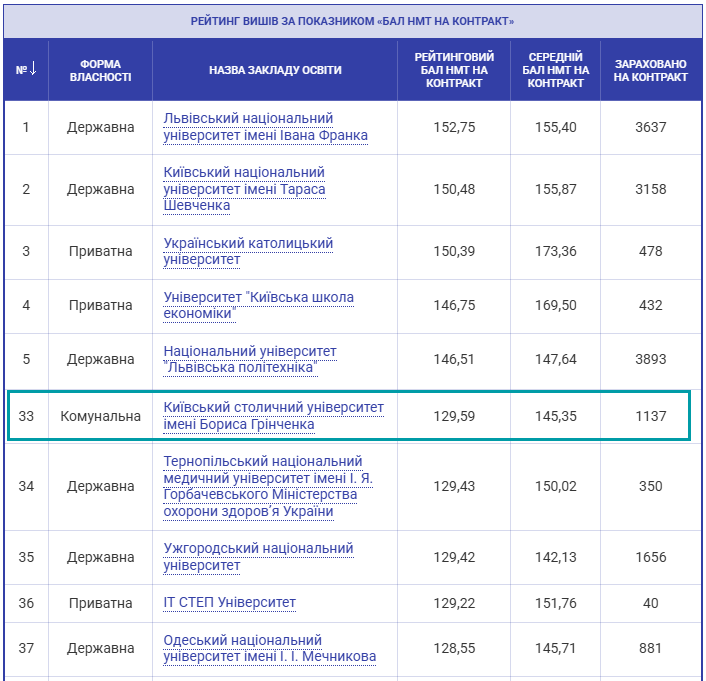706x681 pixels.
Task: Select rating value 150,39
Action: point(454,251)
